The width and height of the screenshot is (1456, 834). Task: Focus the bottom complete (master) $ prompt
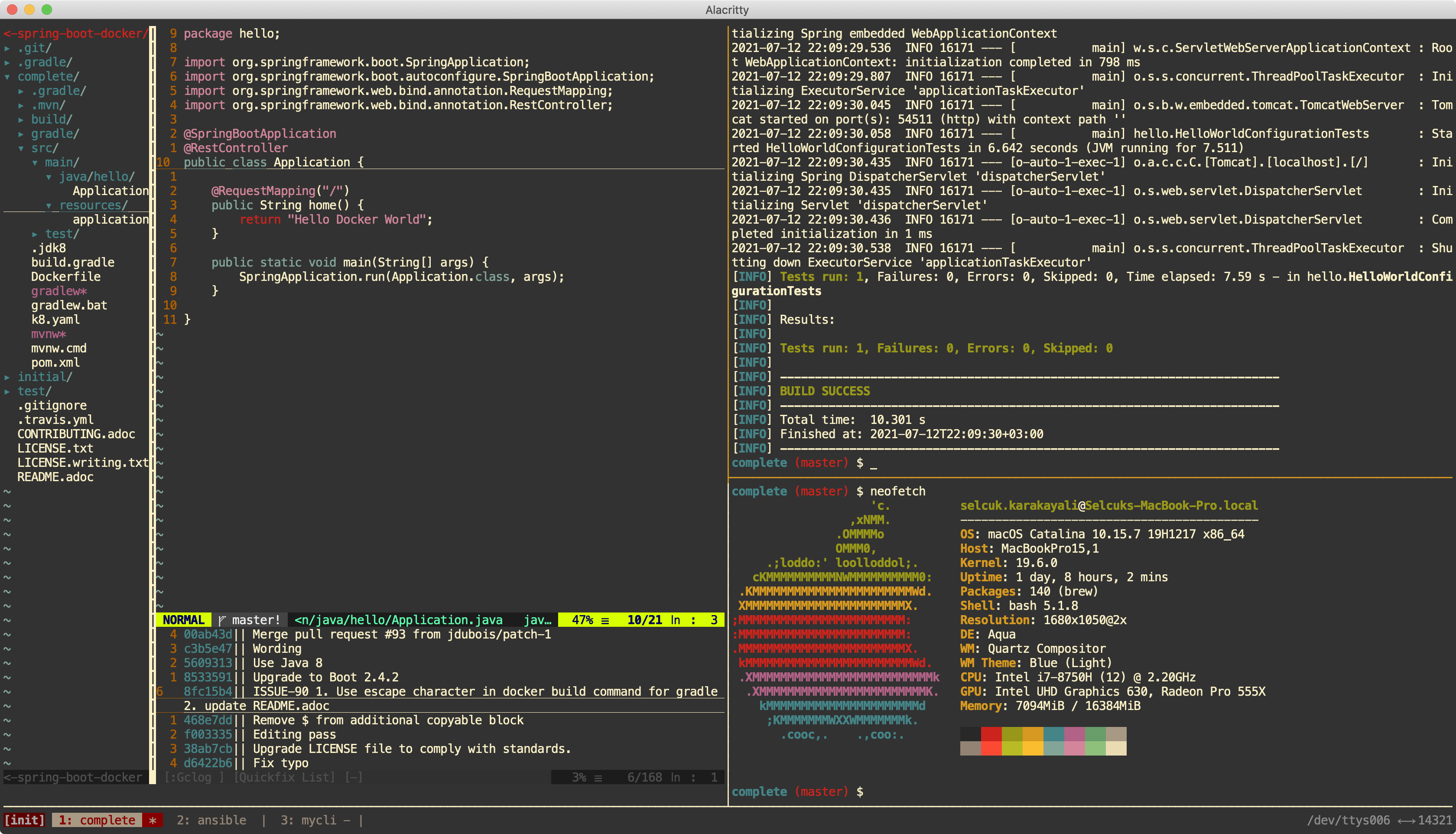point(797,792)
